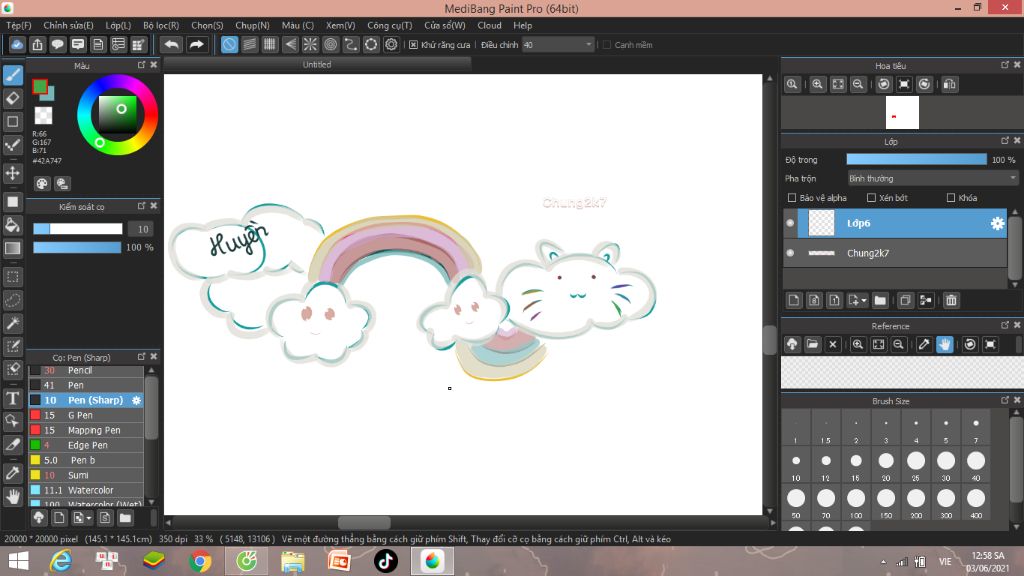Create a new layer folder
The height and width of the screenshot is (576, 1024).
(x=880, y=300)
